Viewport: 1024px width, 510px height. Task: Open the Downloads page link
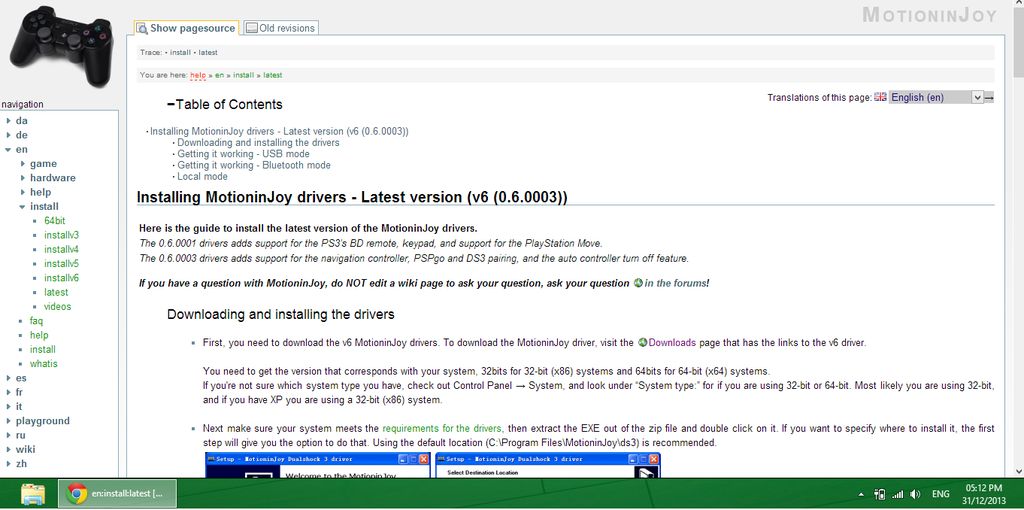[672, 342]
